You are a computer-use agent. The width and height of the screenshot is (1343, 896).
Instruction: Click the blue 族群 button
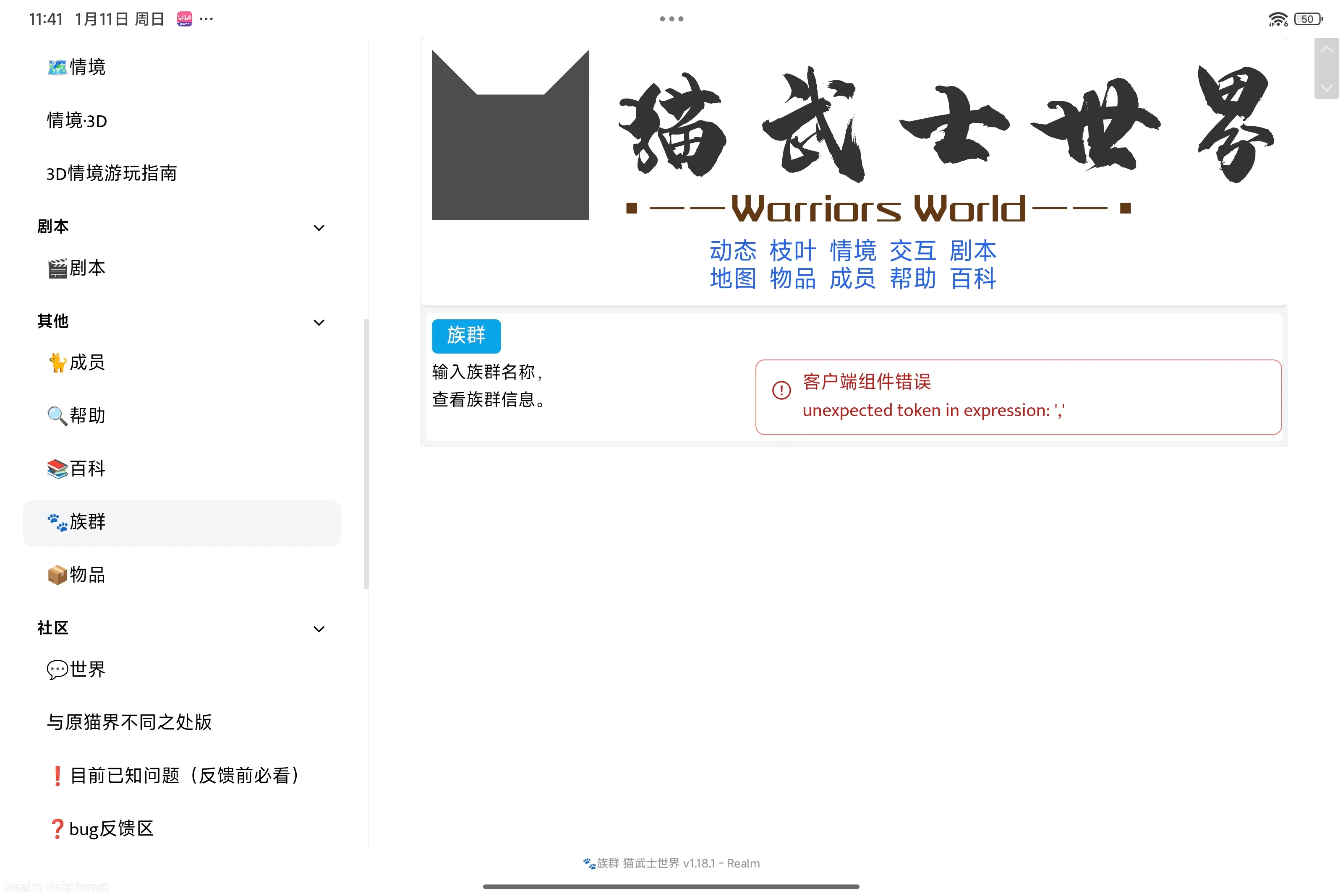coord(466,336)
